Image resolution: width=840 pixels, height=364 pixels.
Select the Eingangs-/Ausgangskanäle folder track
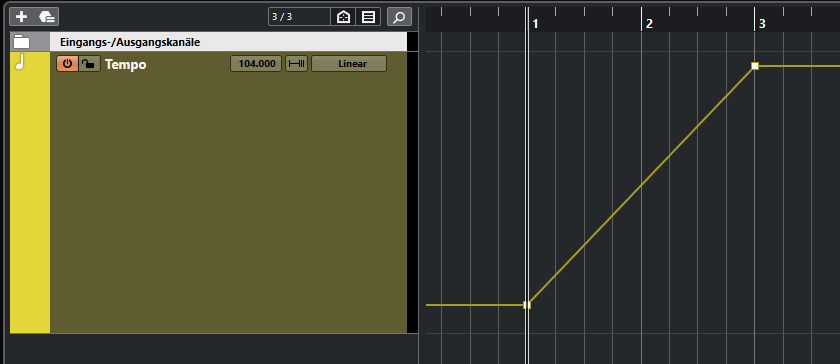coord(228,42)
